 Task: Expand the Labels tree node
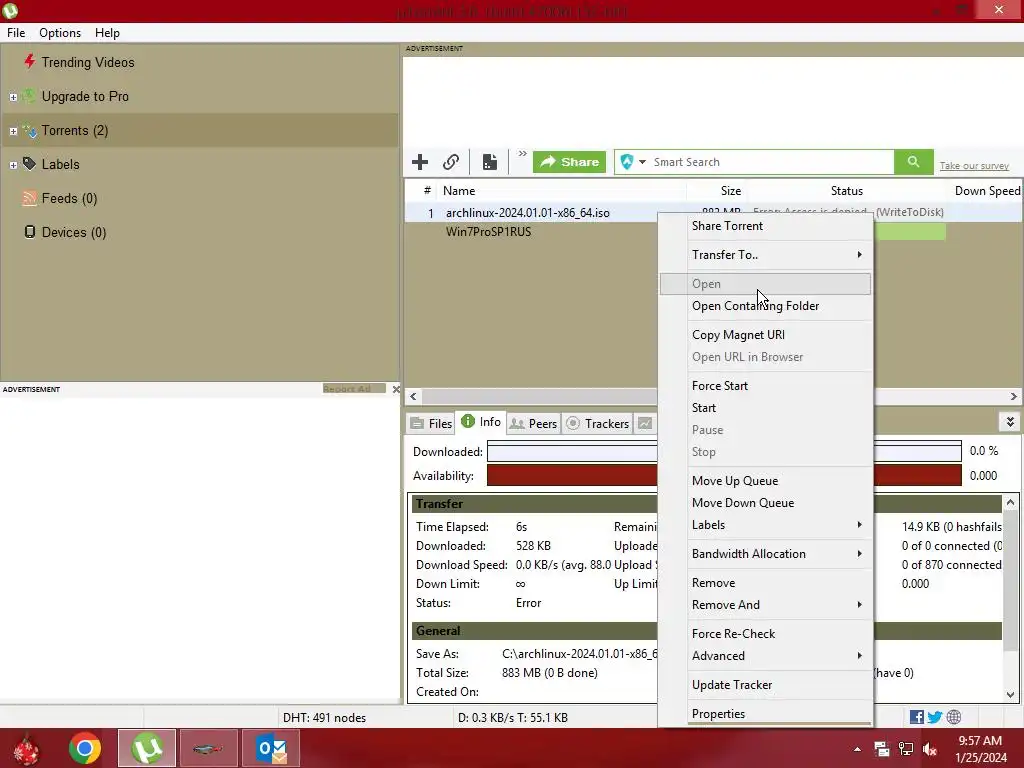(13, 165)
